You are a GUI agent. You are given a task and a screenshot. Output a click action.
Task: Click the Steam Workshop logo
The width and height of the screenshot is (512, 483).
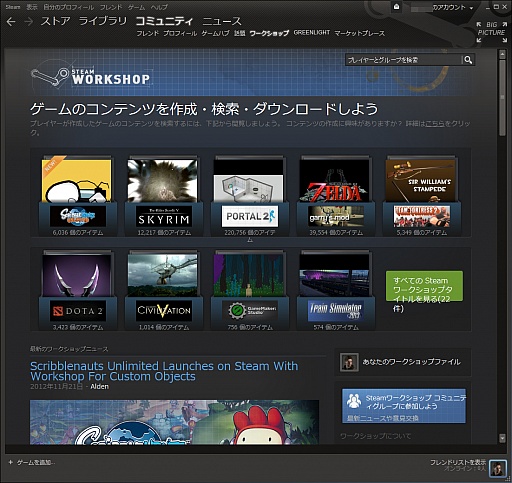pos(91,76)
